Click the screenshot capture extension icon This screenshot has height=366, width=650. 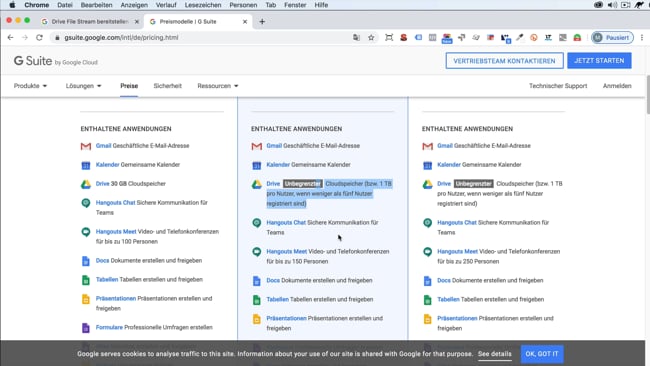click(389, 37)
